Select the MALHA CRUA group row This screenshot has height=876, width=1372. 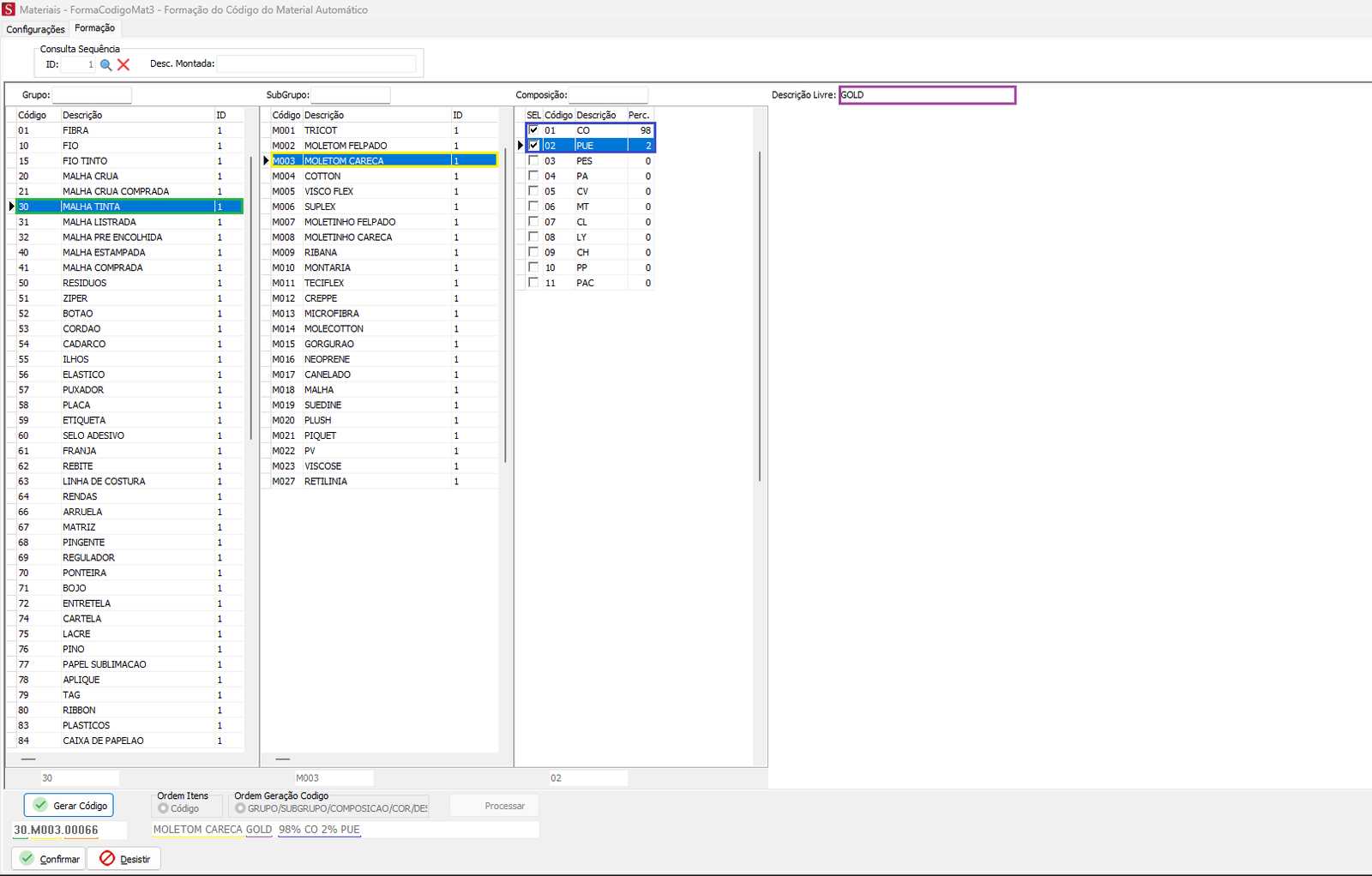pos(129,176)
